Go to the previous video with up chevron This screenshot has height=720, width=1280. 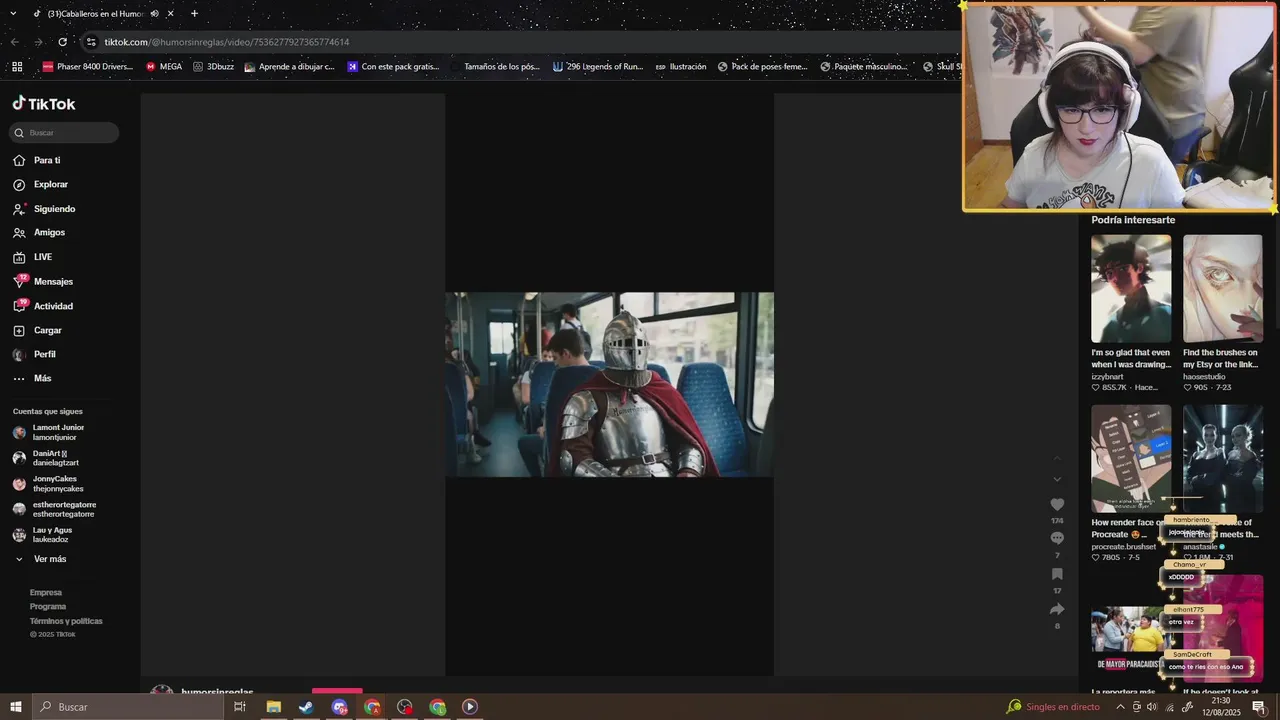tap(1057, 458)
